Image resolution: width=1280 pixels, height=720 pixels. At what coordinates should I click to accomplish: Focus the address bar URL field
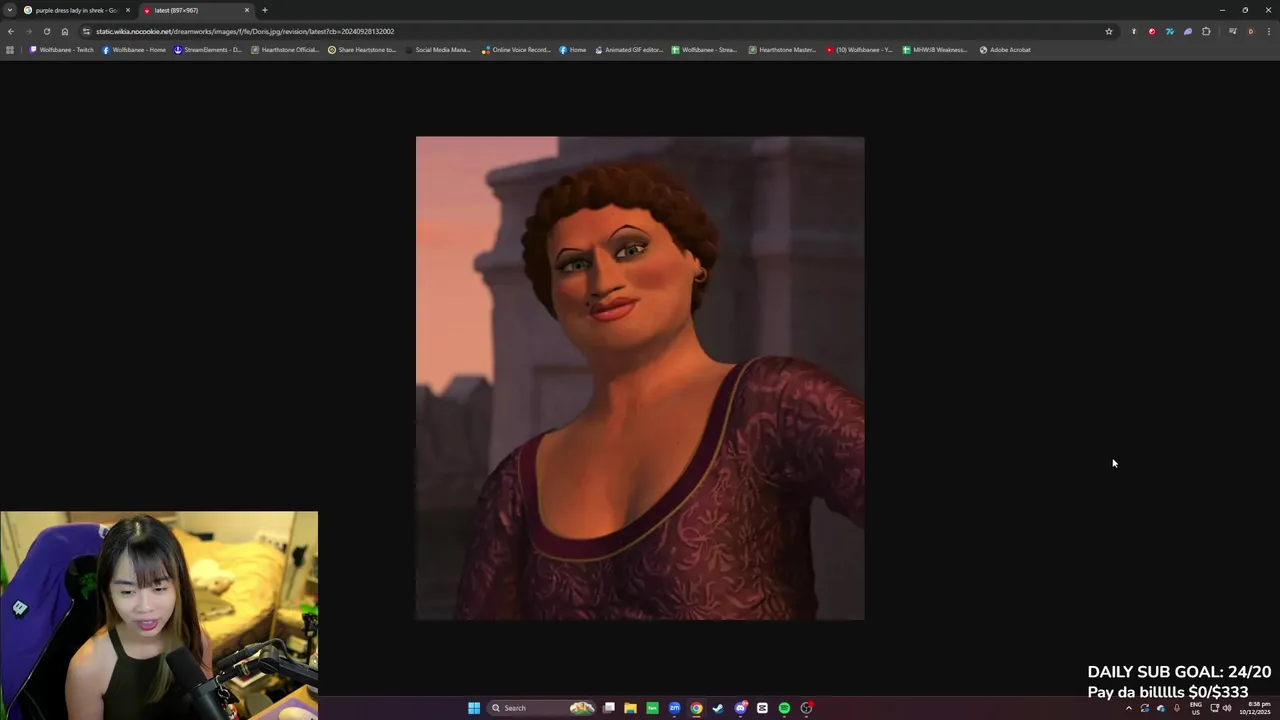click(x=600, y=31)
